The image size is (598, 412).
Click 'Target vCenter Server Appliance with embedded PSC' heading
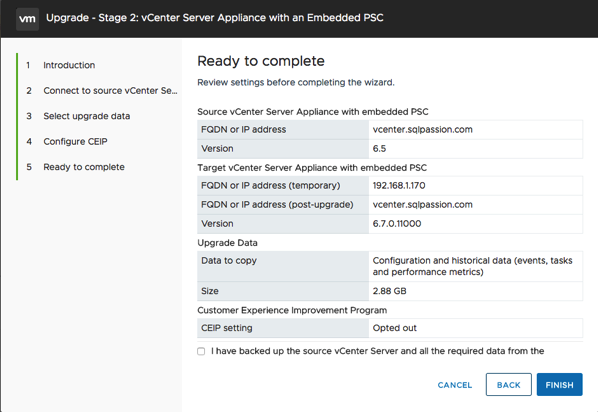tap(312, 168)
